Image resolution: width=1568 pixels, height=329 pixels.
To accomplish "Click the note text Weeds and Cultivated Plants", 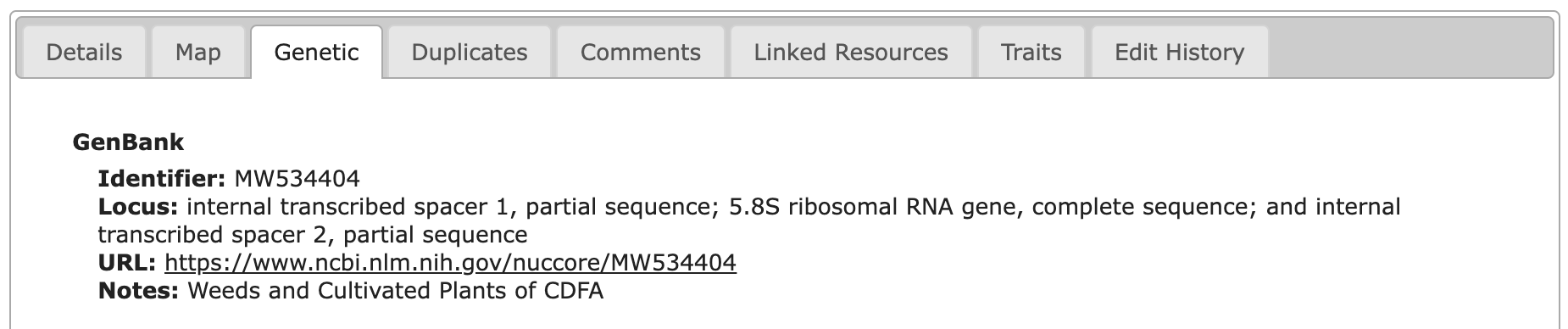I will (x=344, y=291).
